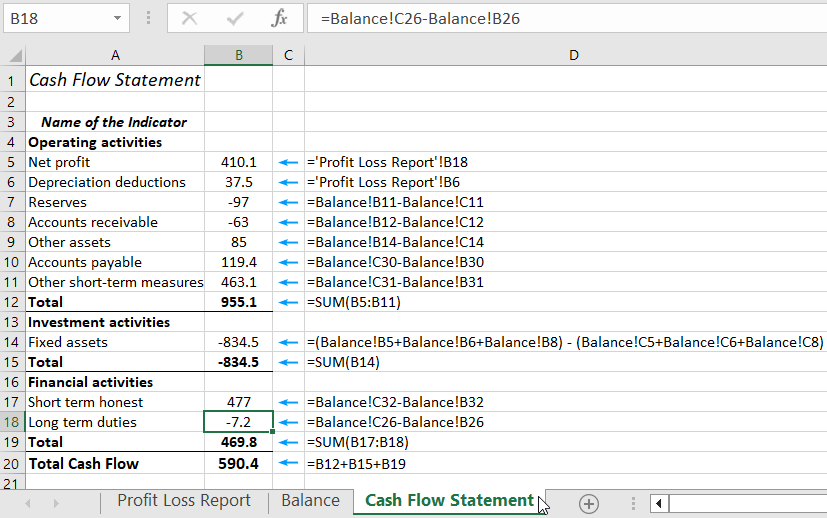Viewport: 827px width, 518px height.
Task: Click the Cancel X icon in formula bar
Action: pos(190,18)
